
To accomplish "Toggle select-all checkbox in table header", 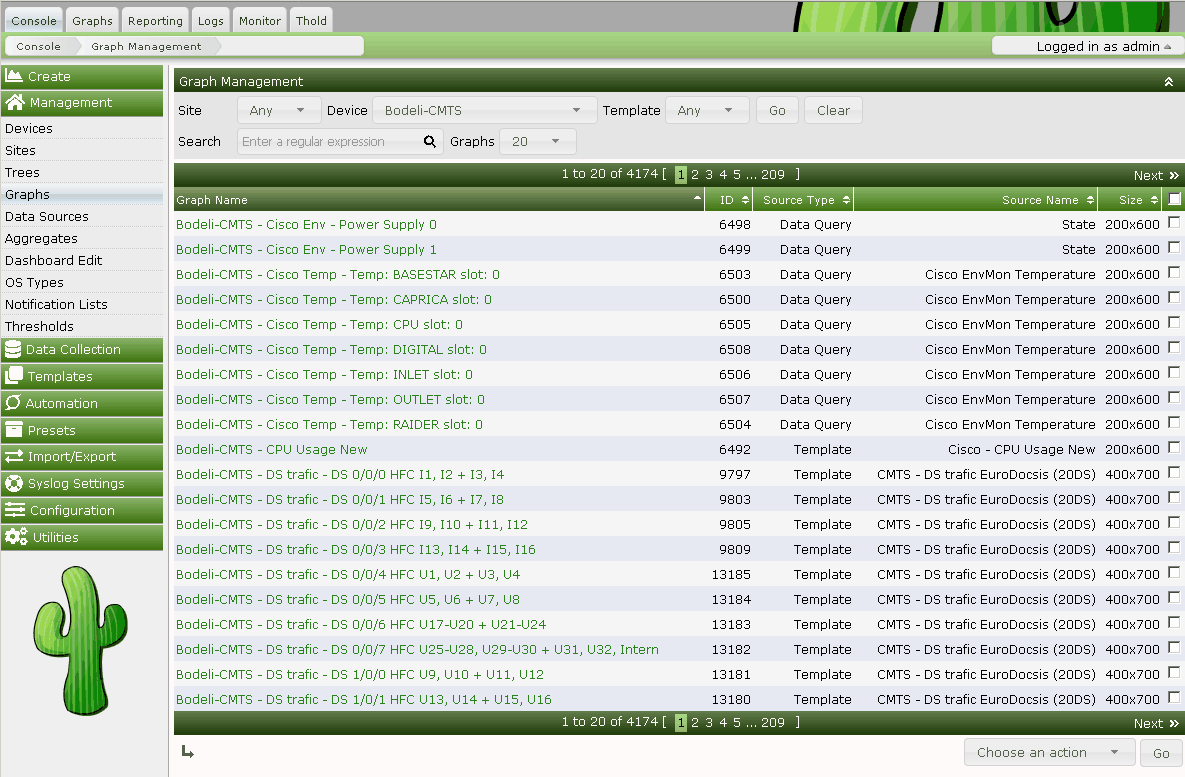I will click(1174, 199).
